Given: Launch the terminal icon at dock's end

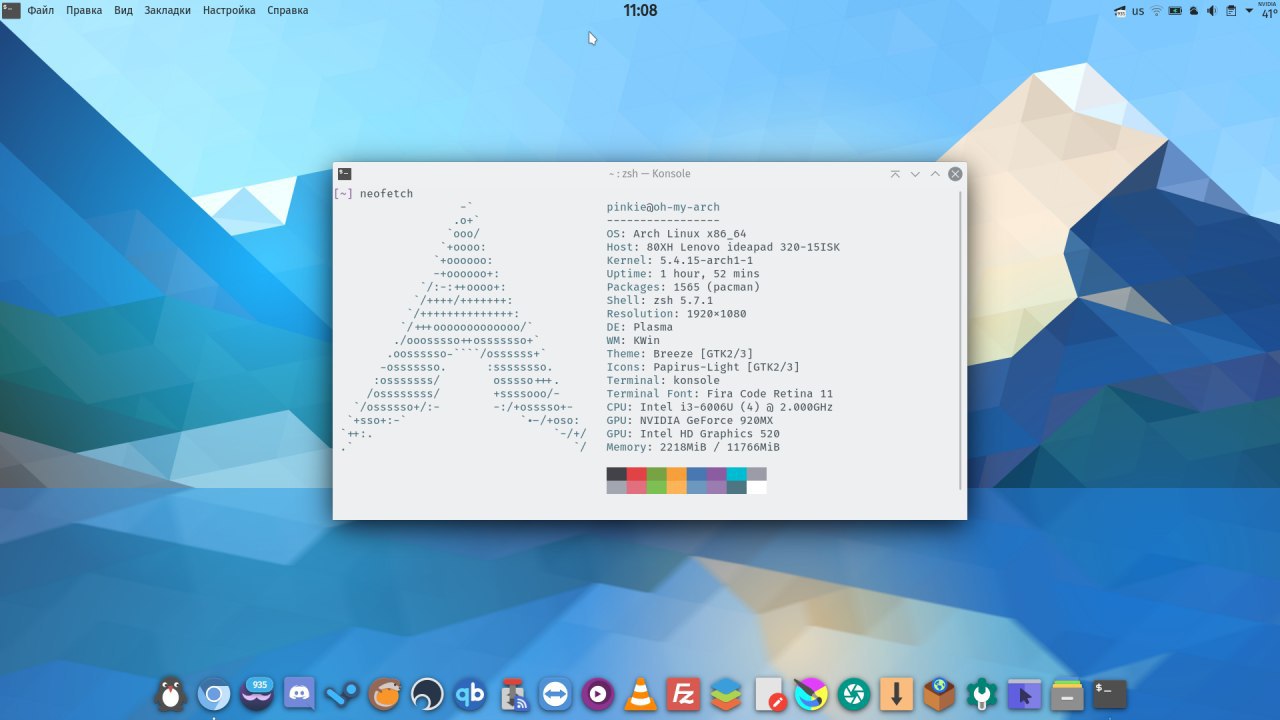Looking at the screenshot, I should click(x=1110, y=693).
